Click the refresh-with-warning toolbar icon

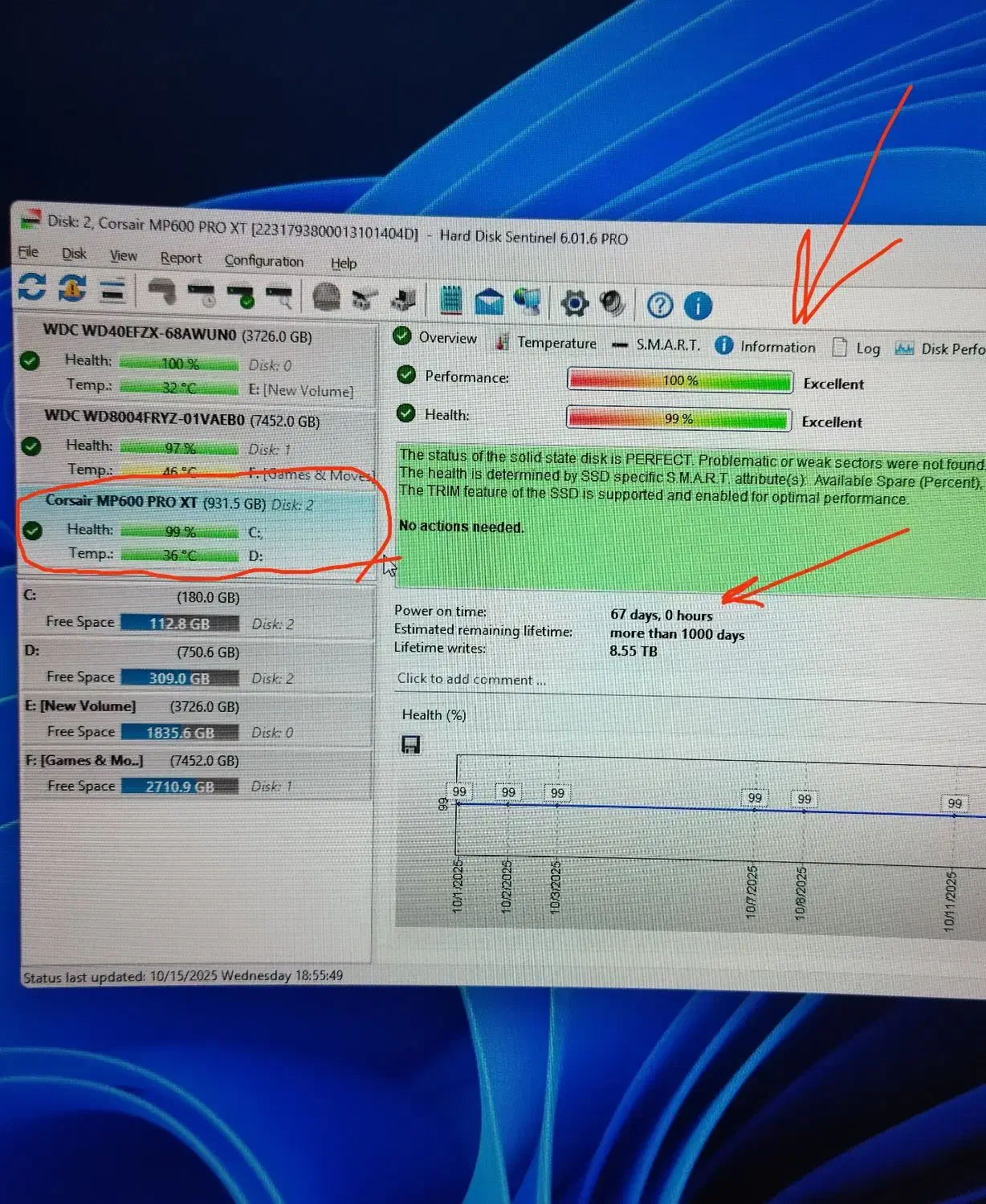point(72,288)
